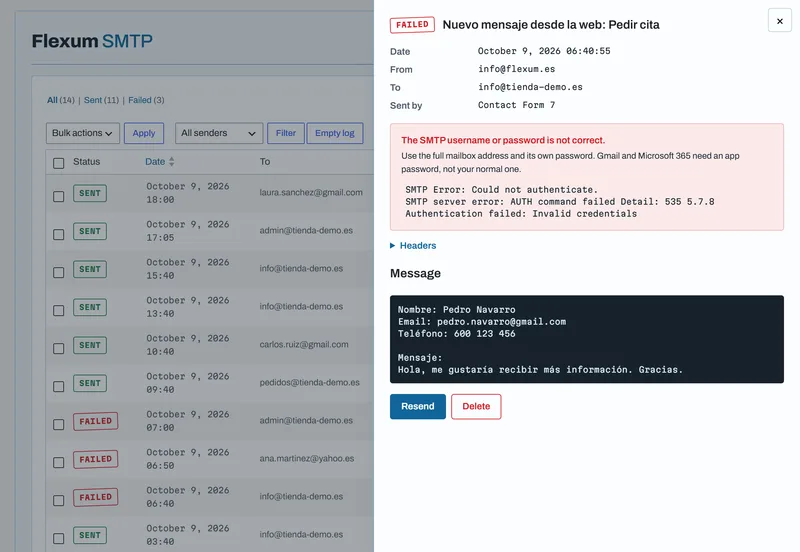Viewport: 800px width, 552px height.
Task: Click the FAILED badge on the 06:50 row
Action: [95, 459]
